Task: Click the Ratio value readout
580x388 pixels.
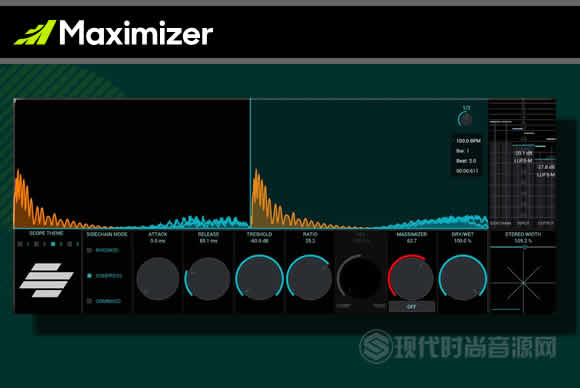Action: [x=310, y=241]
